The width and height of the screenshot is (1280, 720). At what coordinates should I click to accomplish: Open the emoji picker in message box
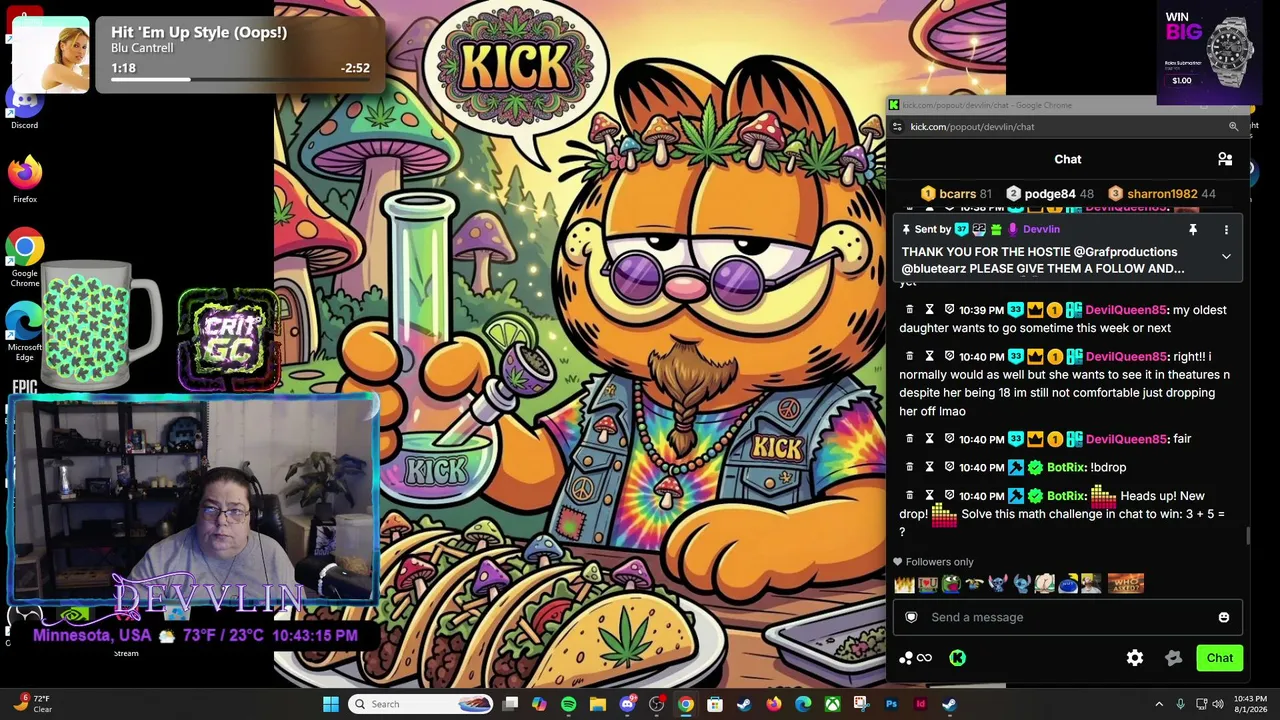click(1224, 617)
